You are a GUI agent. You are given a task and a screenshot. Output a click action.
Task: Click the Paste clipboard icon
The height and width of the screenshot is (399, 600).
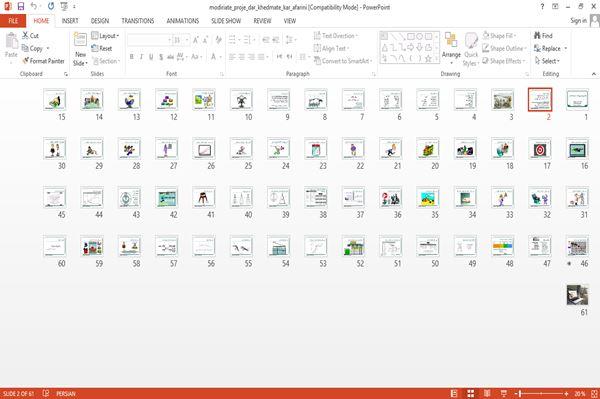[x=11, y=41]
